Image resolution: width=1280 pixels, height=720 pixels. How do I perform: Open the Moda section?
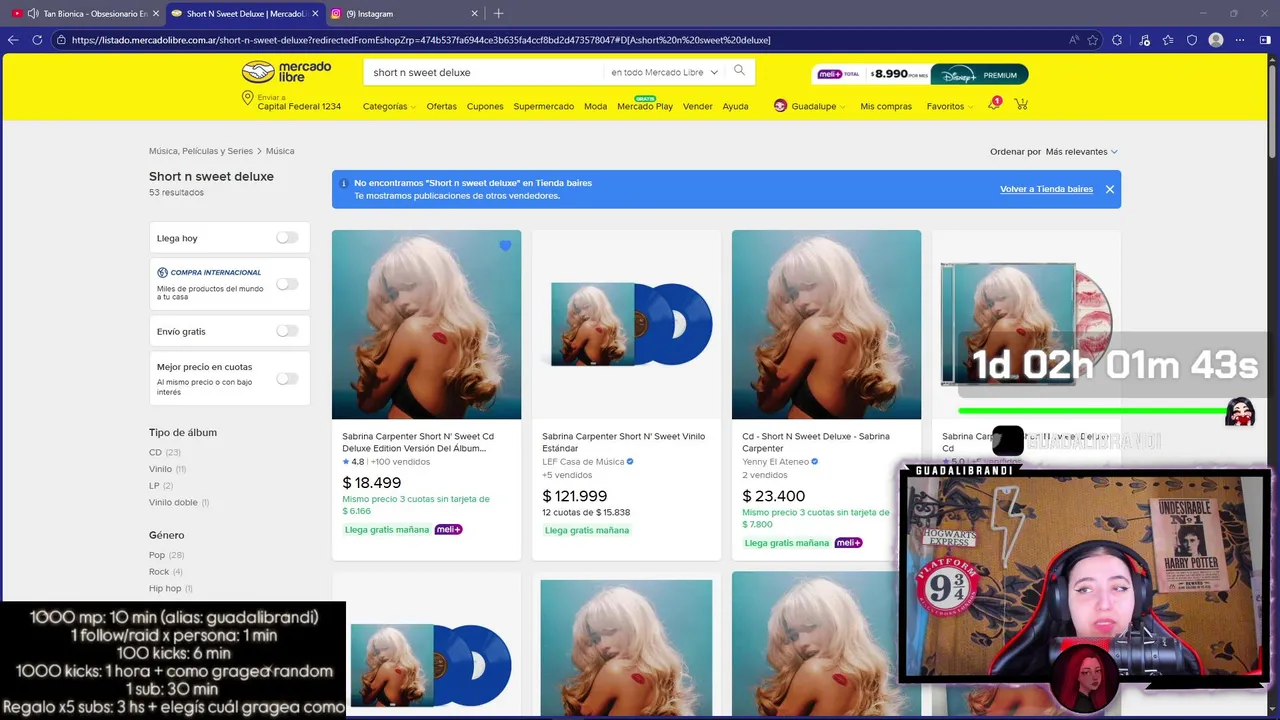pyautogui.click(x=596, y=106)
